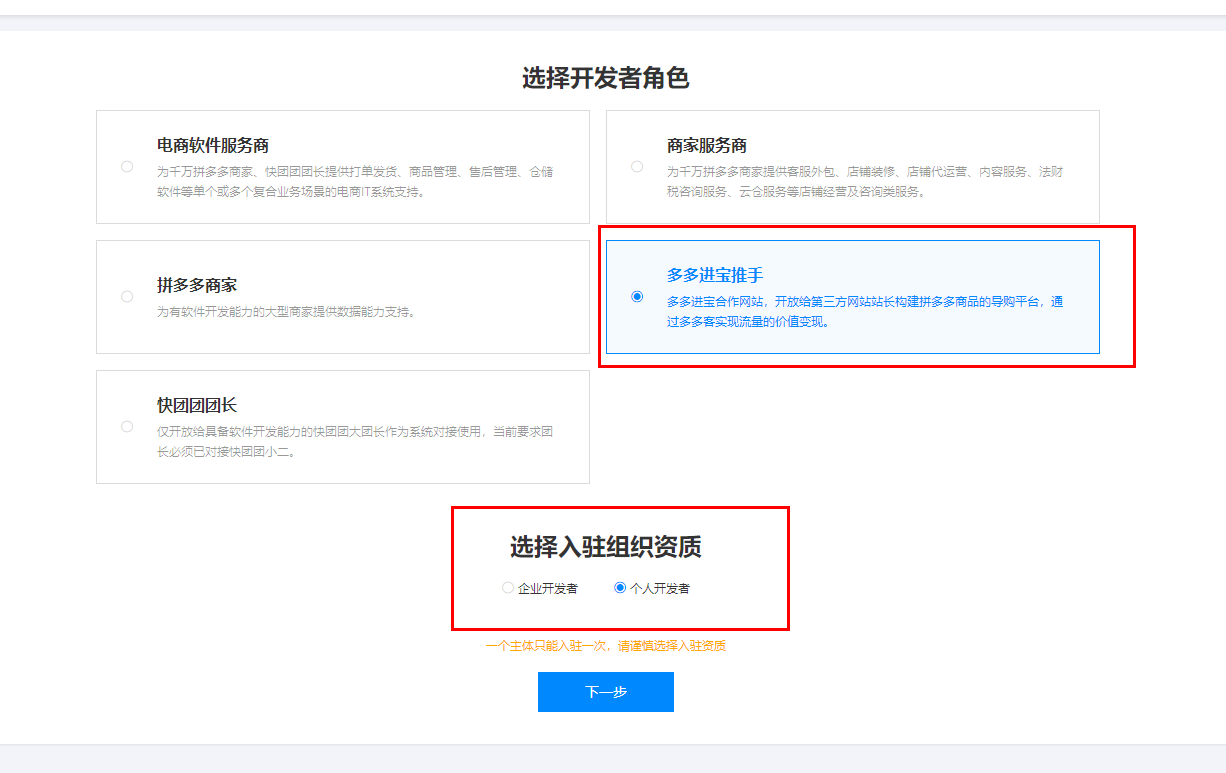Click the 快团团团长 card title
Image resolution: width=1226 pixels, height=773 pixels.
[x=197, y=405]
